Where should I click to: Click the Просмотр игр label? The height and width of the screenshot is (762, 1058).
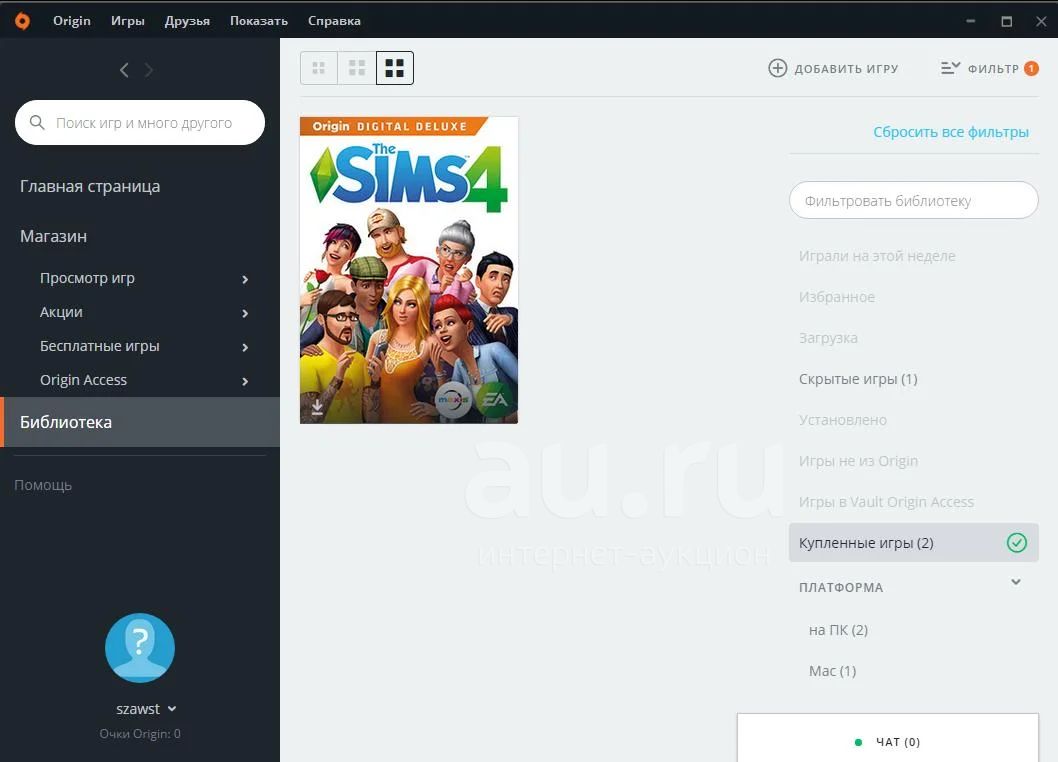click(x=87, y=278)
